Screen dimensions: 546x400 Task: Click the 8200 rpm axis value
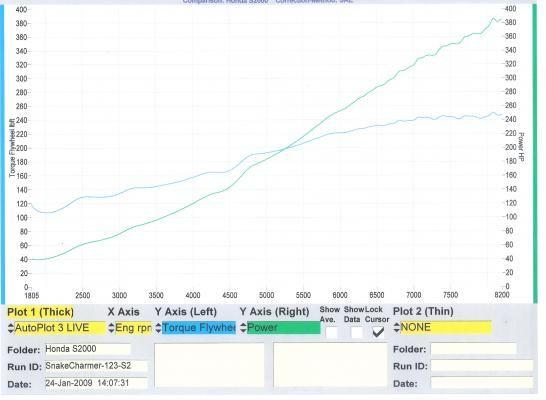click(501, 295)
